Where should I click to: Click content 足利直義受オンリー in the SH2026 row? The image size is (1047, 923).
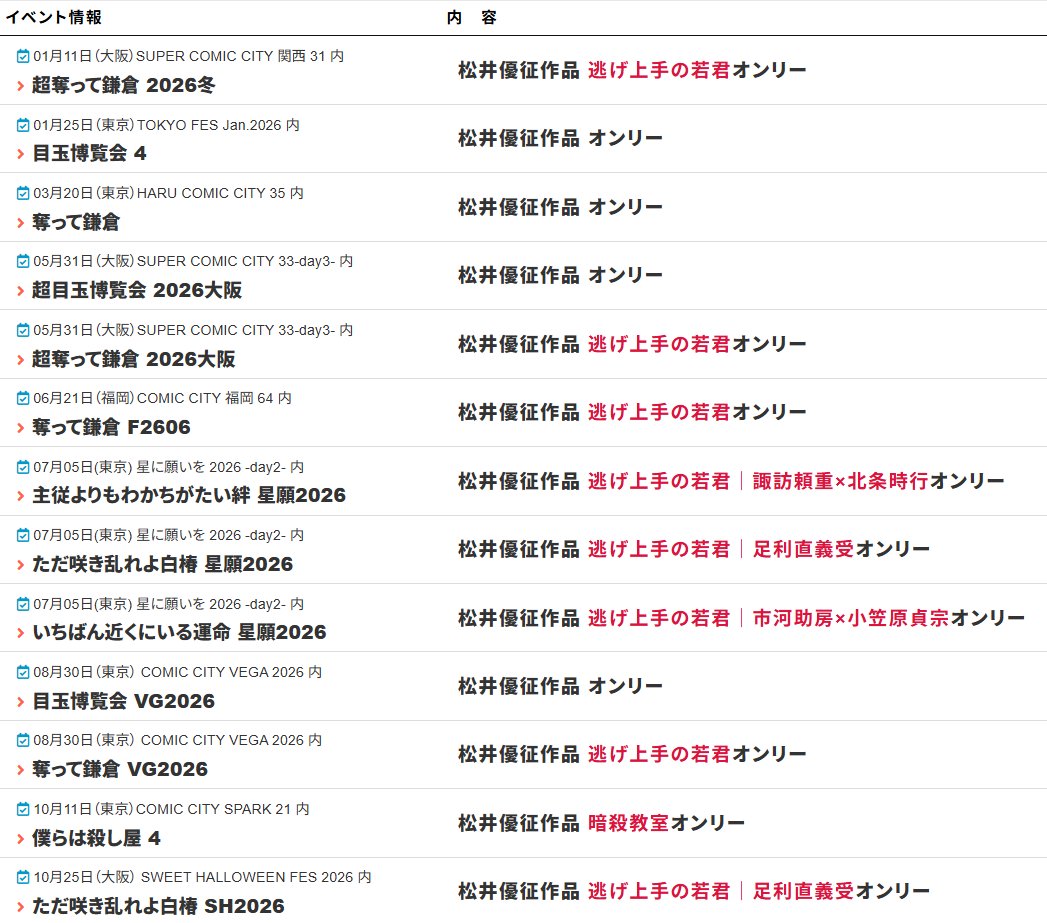tap(841, 891)
